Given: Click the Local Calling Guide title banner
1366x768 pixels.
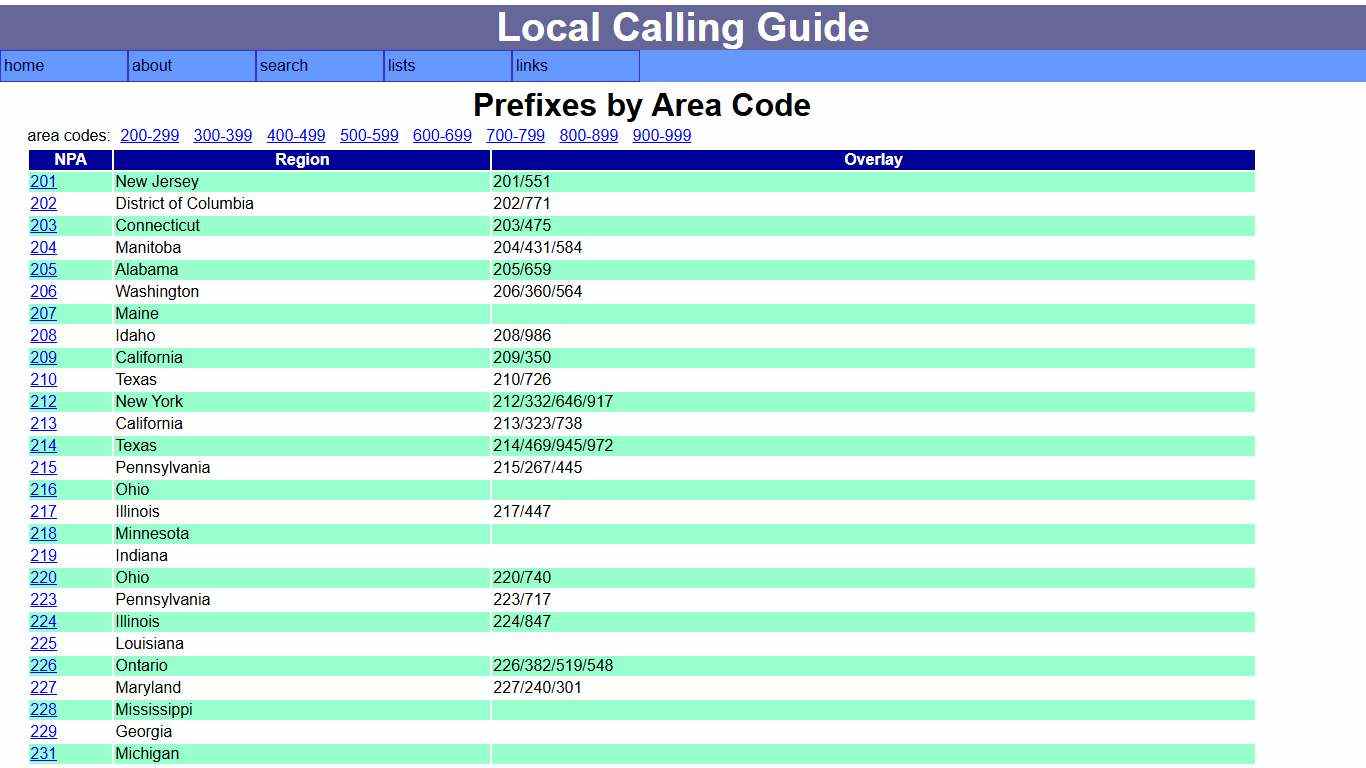Looking at the screenshot, I should pos(683,27).
